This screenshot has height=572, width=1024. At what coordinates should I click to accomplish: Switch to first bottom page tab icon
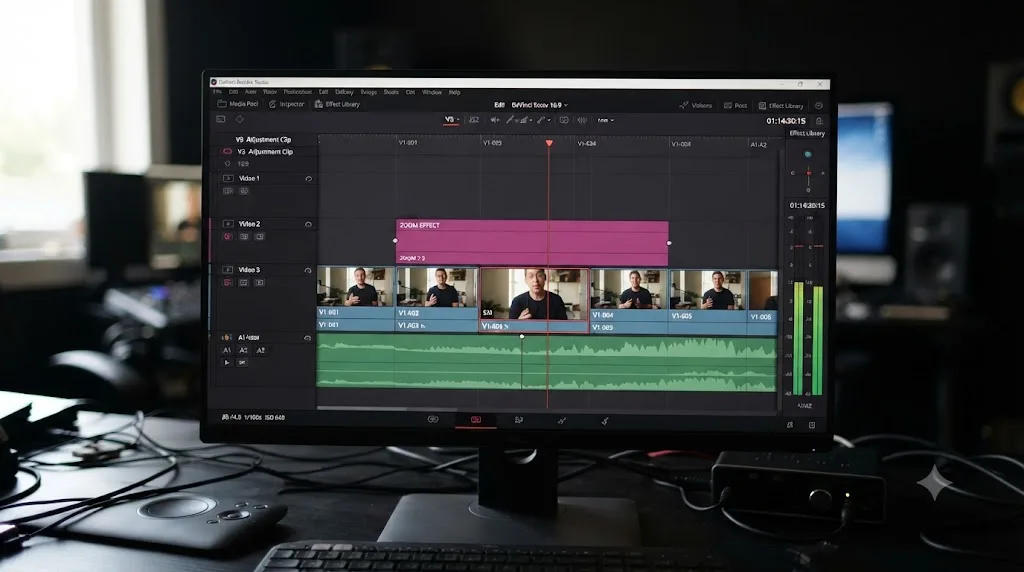[432, 420]
